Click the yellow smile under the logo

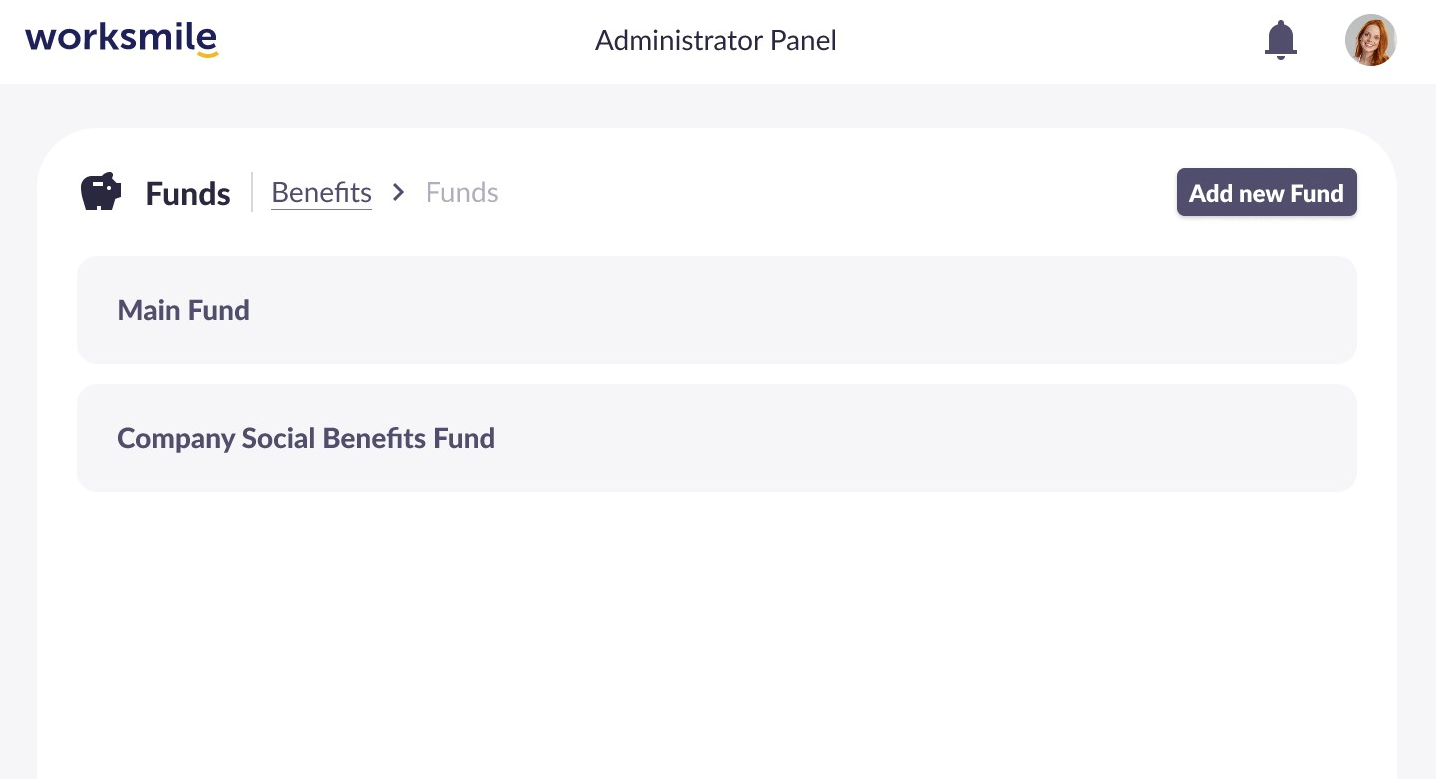click(x=207, y=54)
